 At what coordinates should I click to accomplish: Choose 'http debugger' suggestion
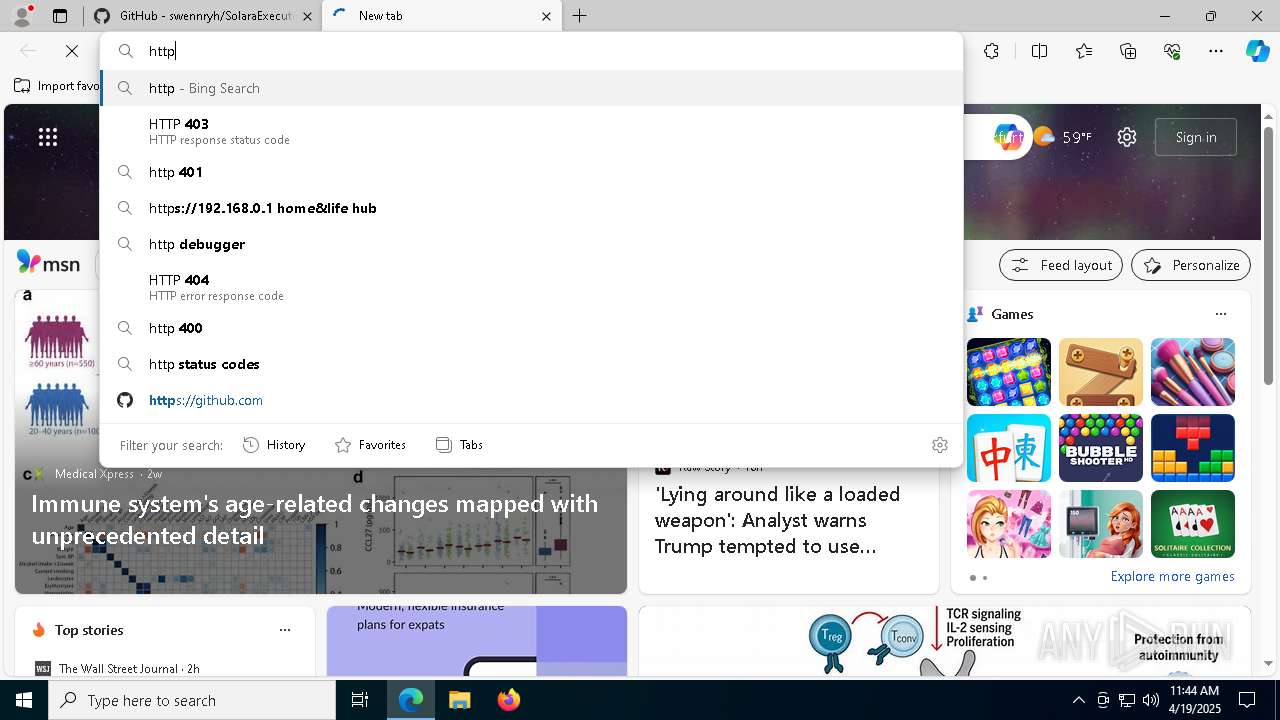531,244
